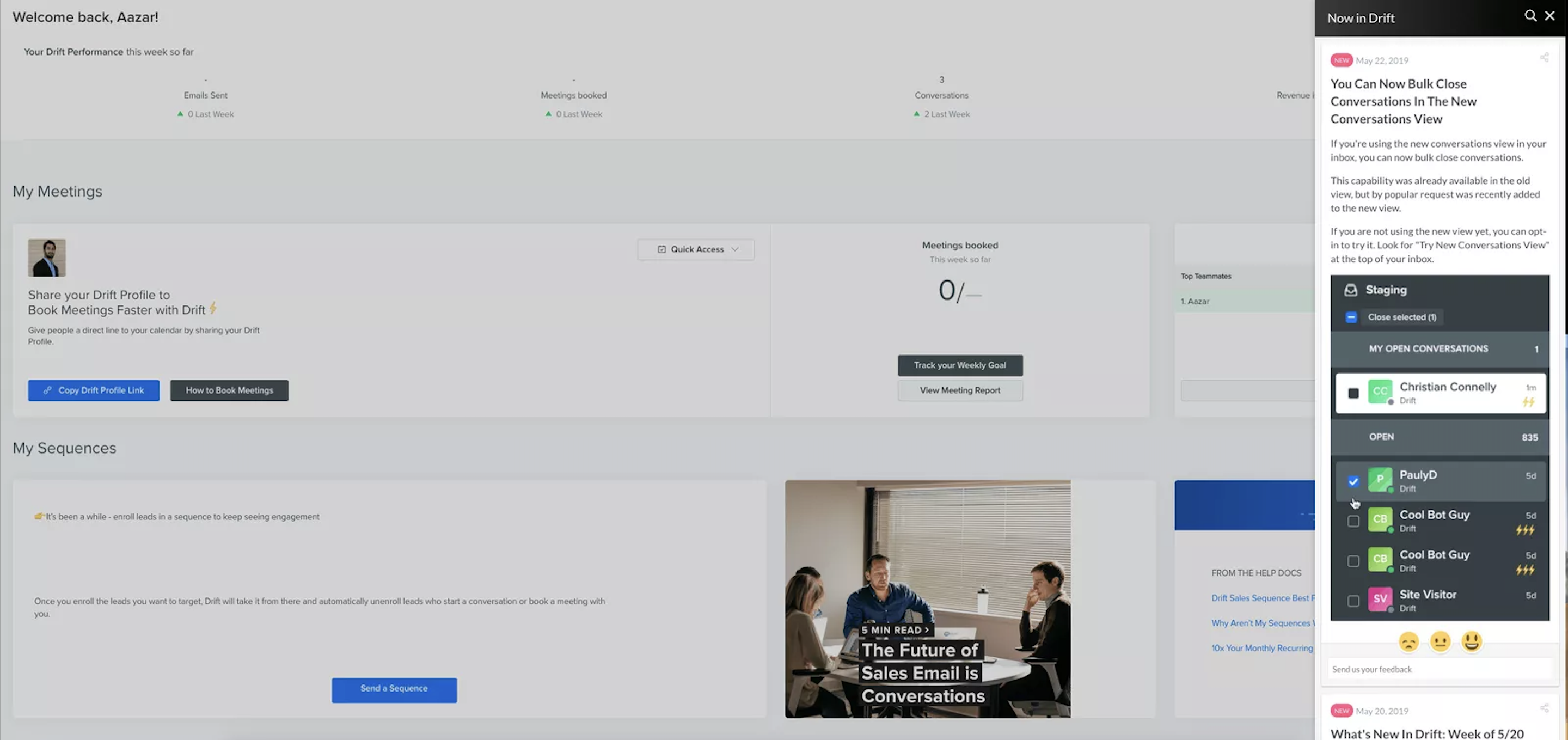The height and width of the screenshot is (740, 1568).
Task: Click Track your Weekly Goal button
Action: [x=960, y=366]
